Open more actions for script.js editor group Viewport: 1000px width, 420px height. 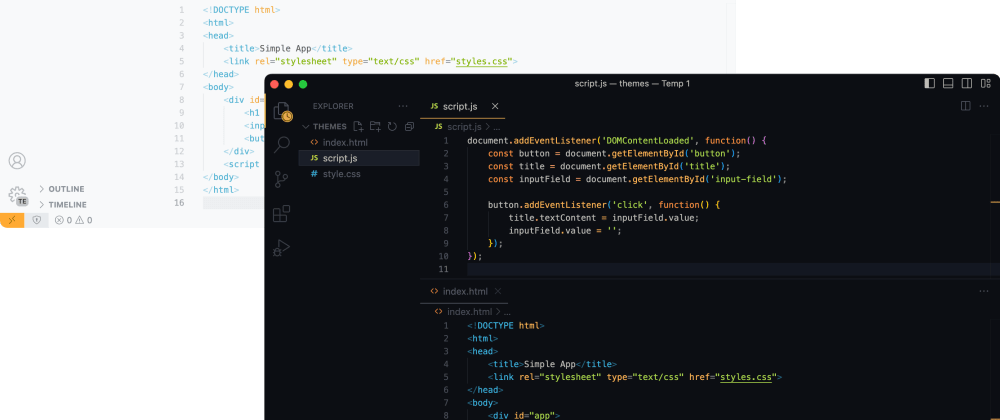click(x=984, y=106)
